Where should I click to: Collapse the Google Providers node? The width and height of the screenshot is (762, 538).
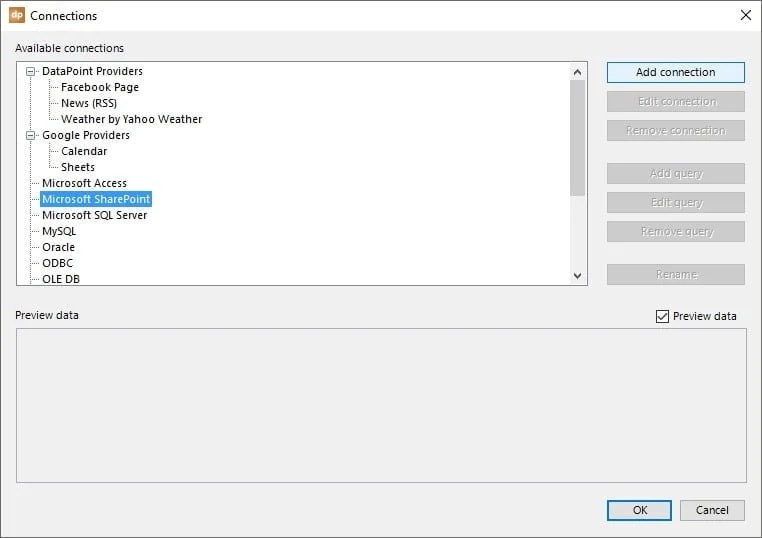(x=31, y=136)
